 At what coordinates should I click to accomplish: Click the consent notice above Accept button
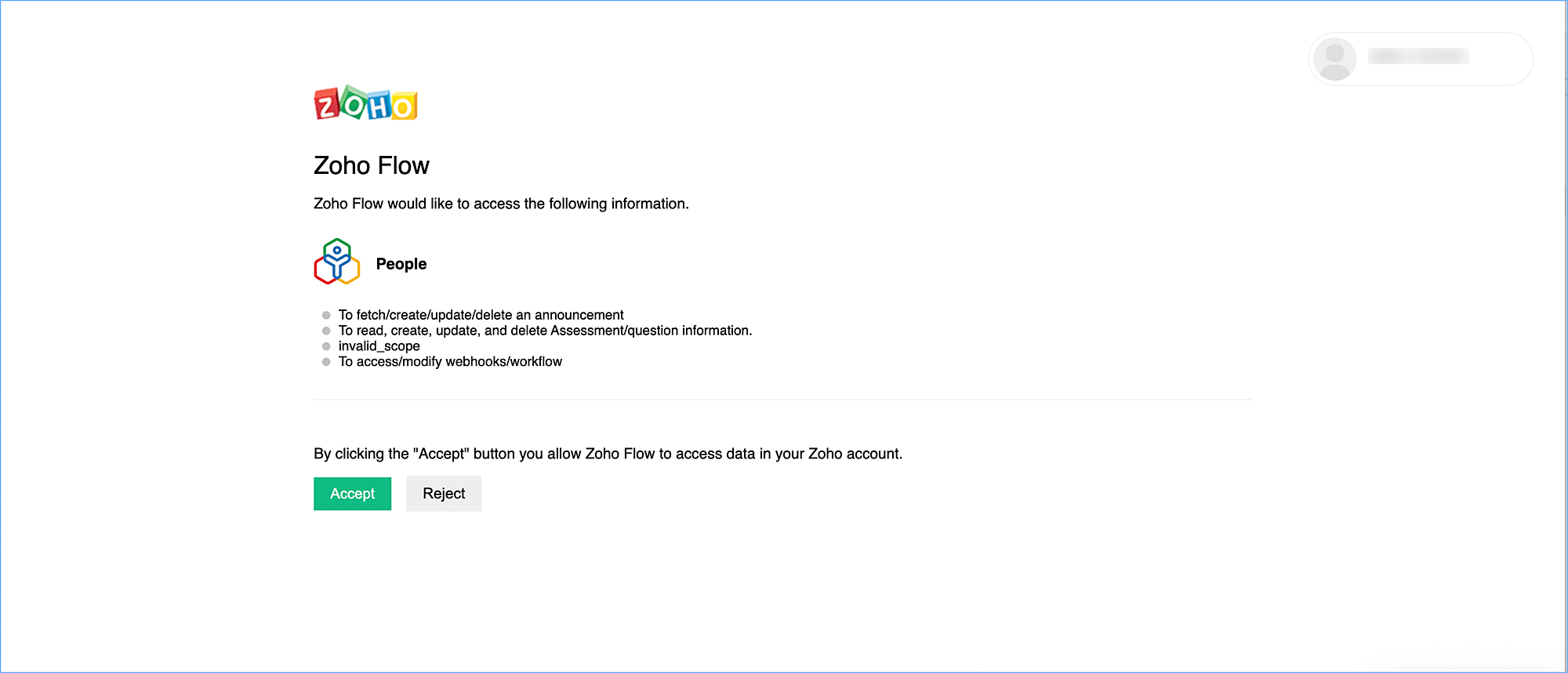[608, 454]
